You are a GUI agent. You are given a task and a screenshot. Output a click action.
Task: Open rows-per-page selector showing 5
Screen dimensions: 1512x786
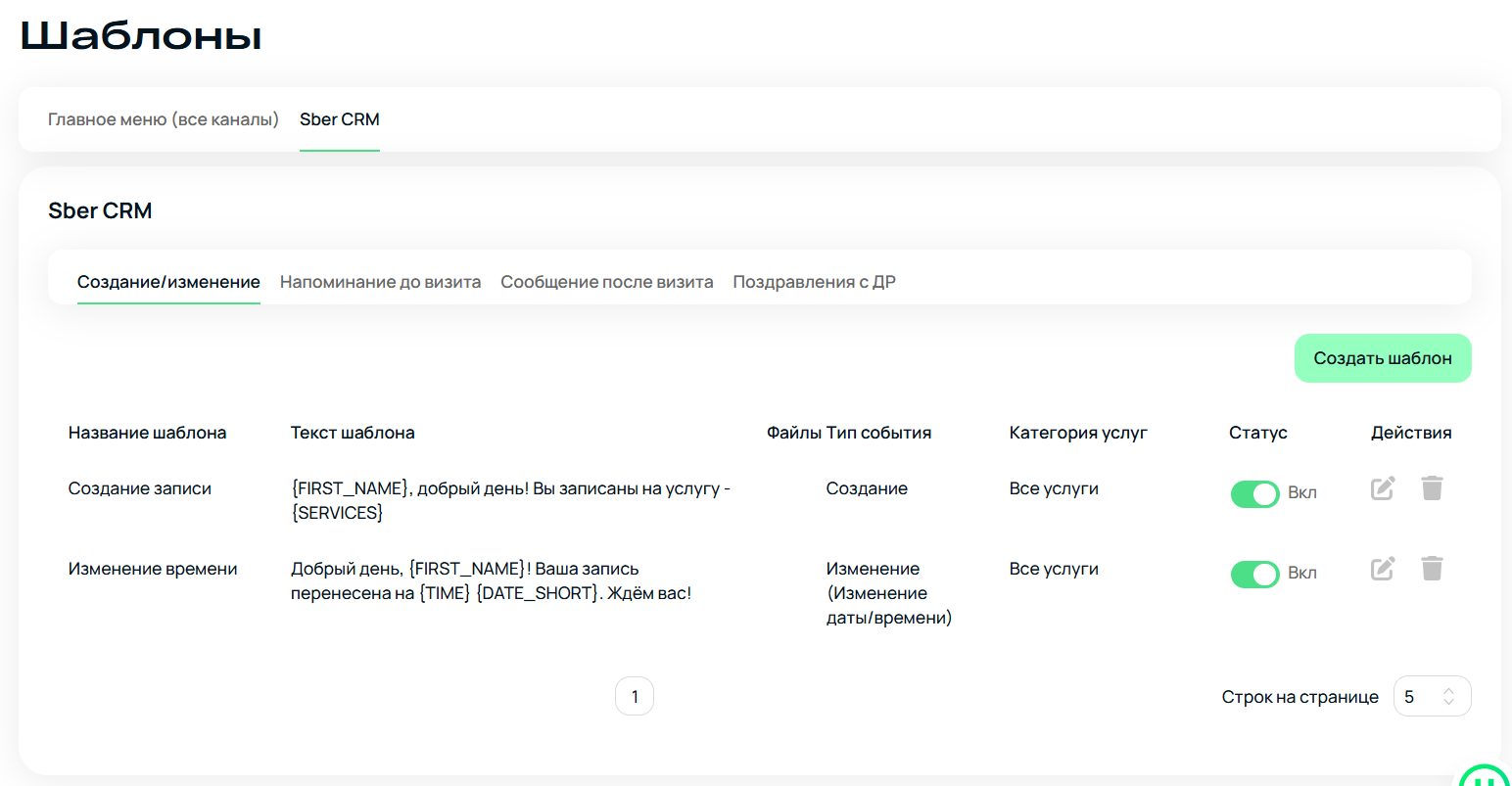(x=1432, y=696)
